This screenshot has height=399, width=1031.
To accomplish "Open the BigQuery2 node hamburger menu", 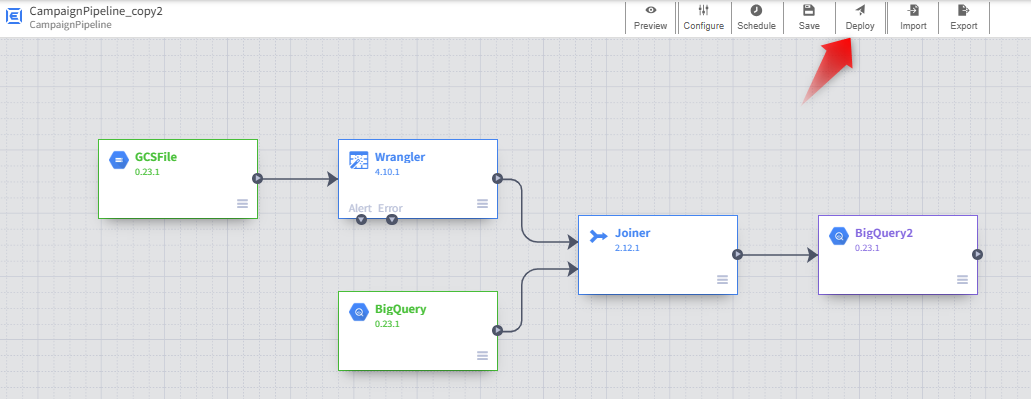I will (963, 280).
